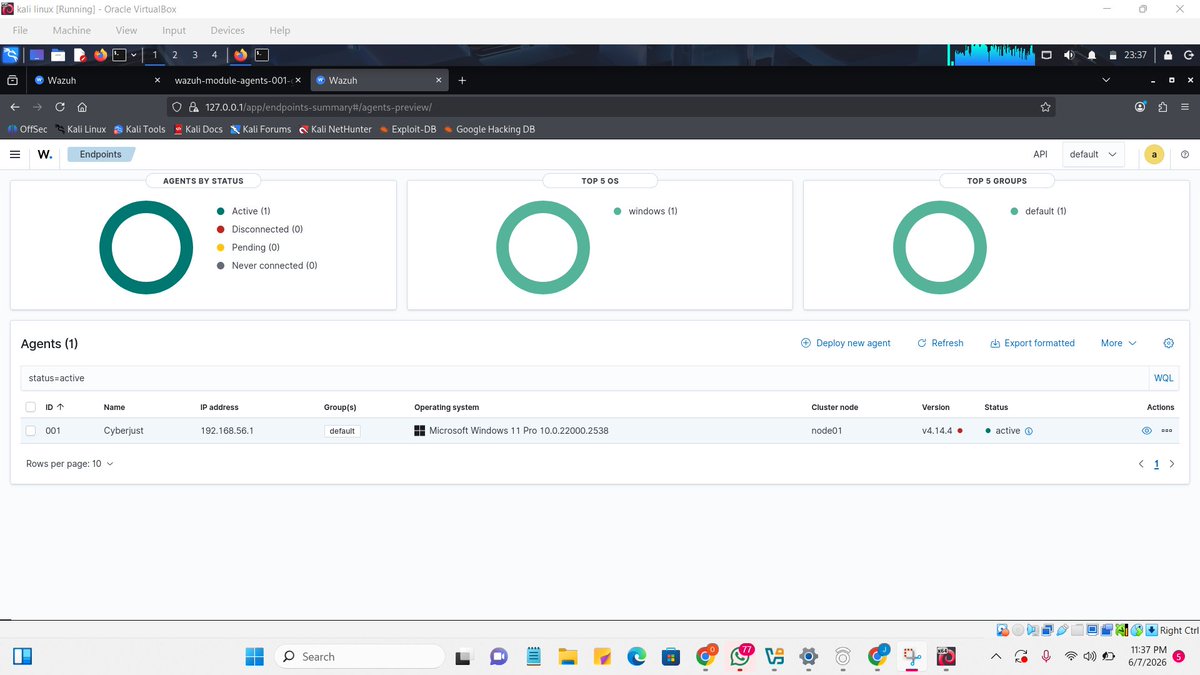Click the Kali volume speaker icon
This screenshot has width=1200, height=675.
[x=1069, y=55]
